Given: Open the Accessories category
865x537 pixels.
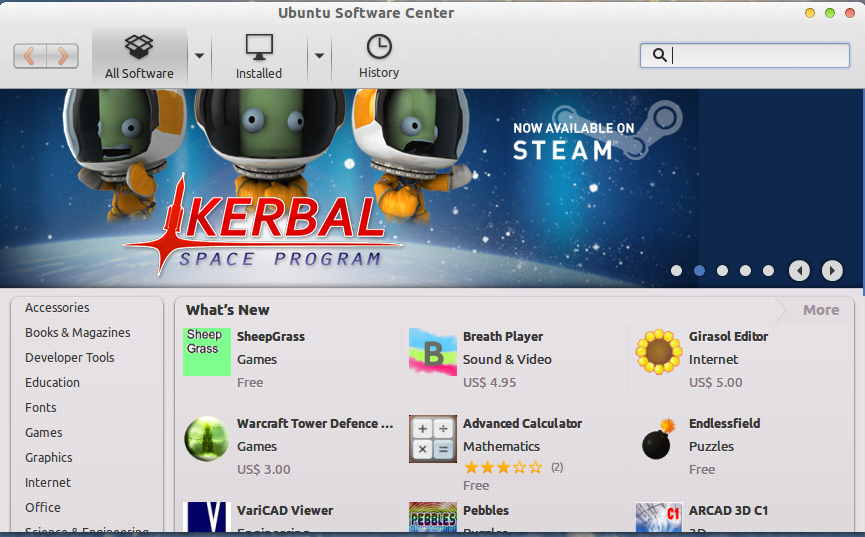Looking at the screenshot, I should (x=57, y=307).
